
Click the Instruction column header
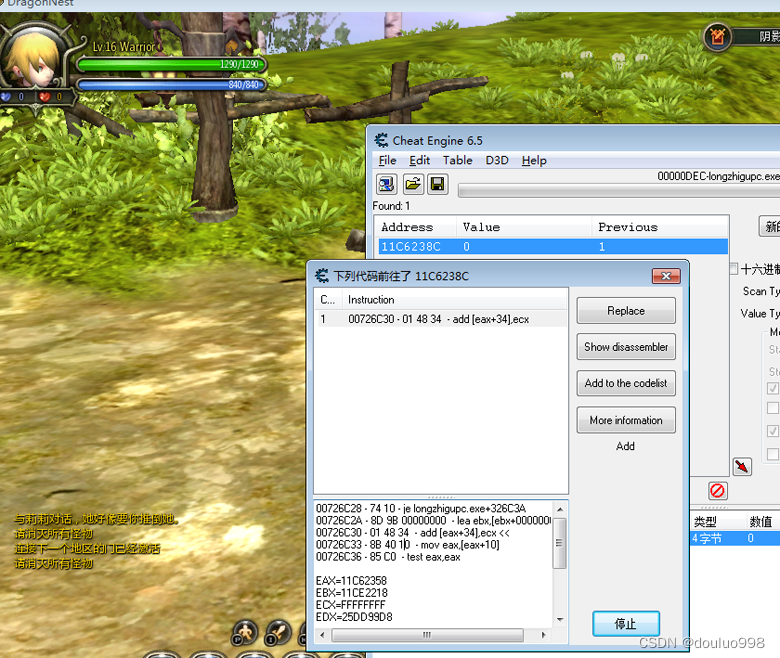[x=454, y=300]
